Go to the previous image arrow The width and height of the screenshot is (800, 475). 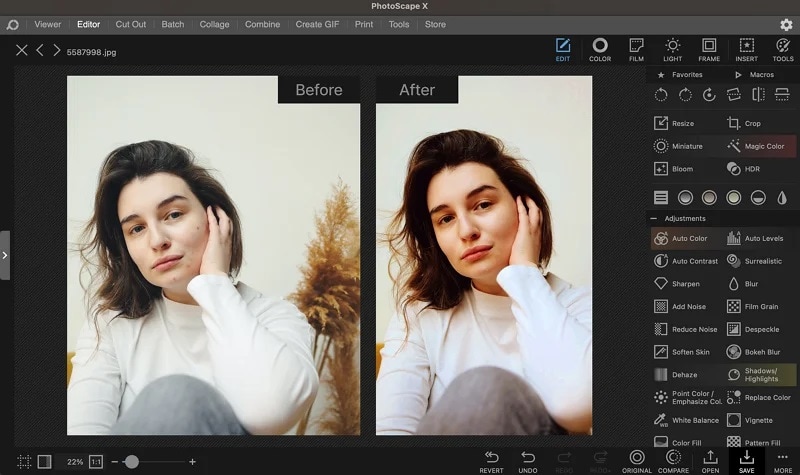(x=40, y=51)
